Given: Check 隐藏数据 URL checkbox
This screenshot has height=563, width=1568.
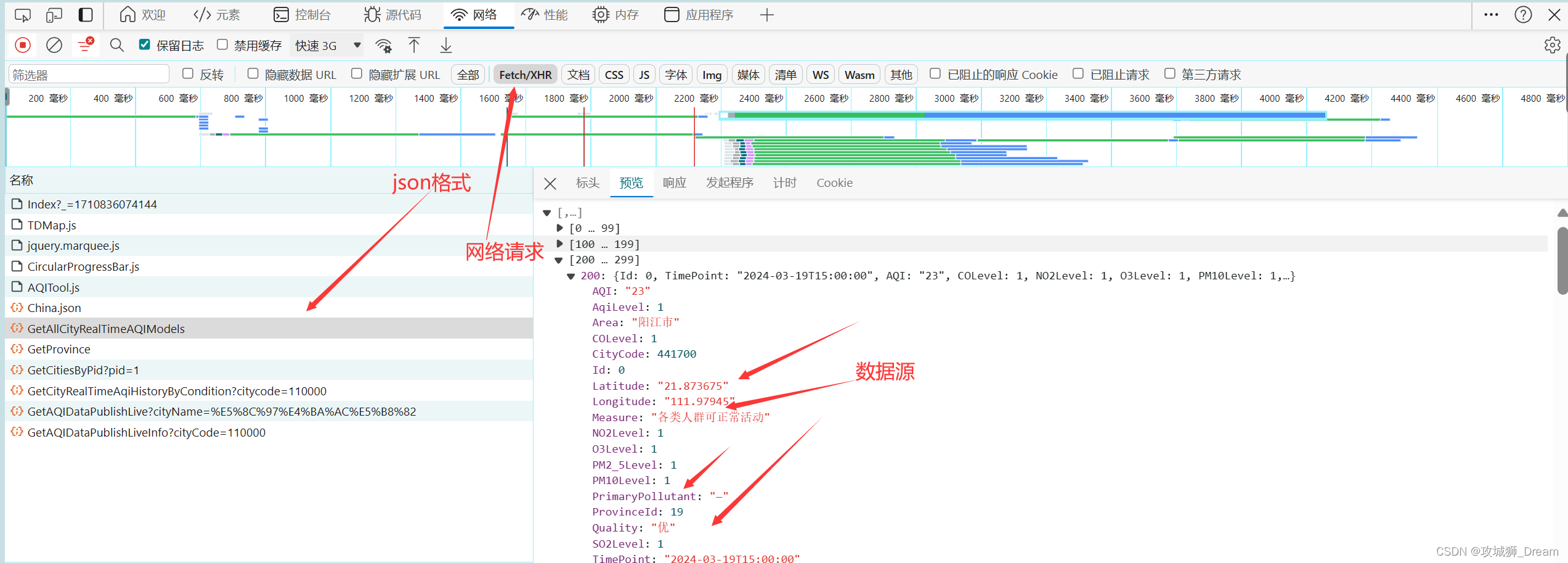Looking at the screenshot, I should 253,73.
